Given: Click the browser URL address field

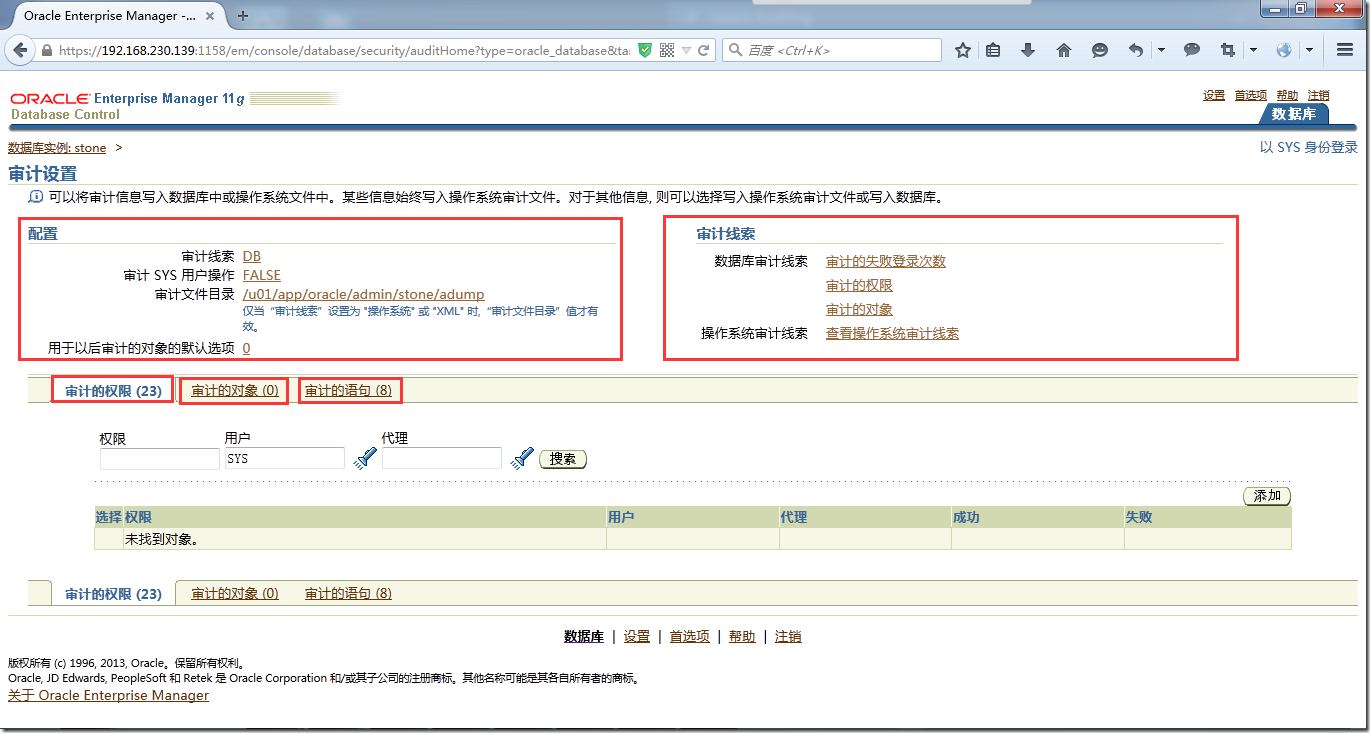Looking at the screenshot, I should pyautogui.click(x=344, y=50).
